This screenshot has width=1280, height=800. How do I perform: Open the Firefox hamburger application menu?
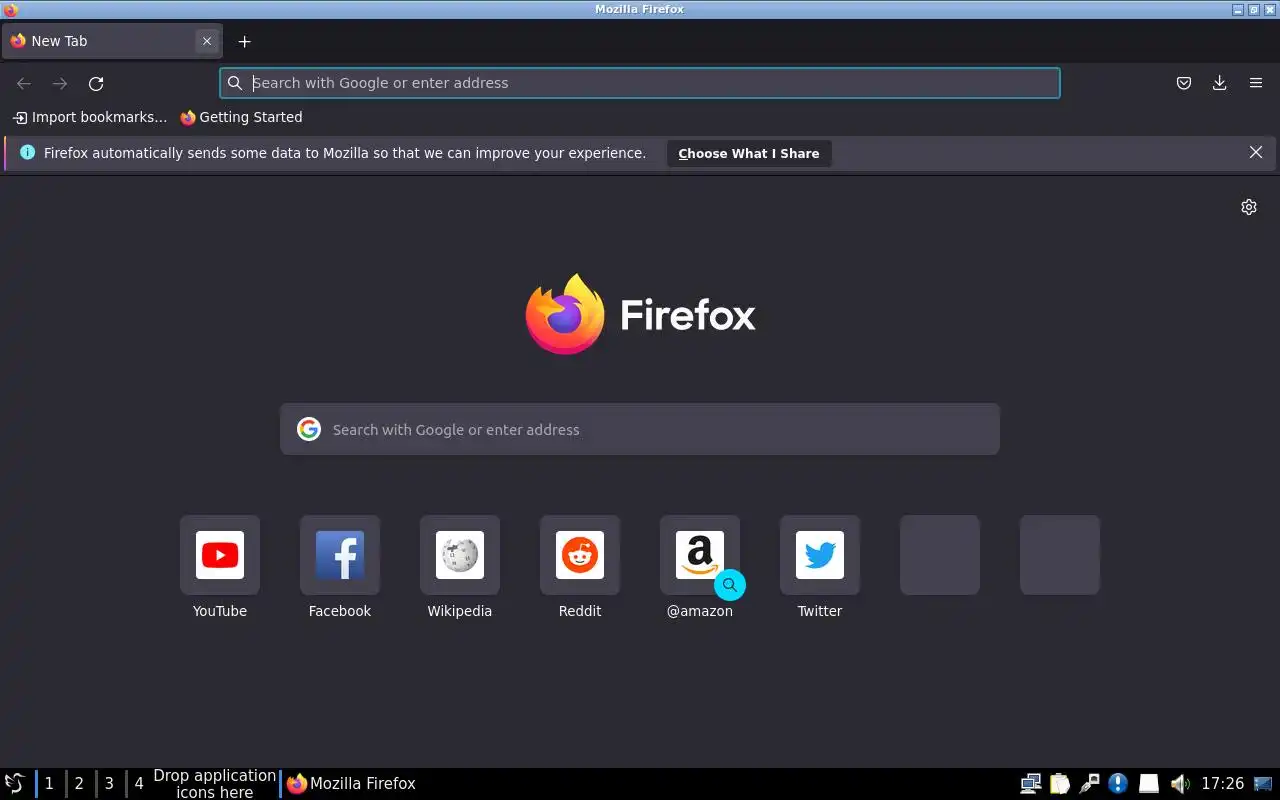click(x=1256, y=83)
